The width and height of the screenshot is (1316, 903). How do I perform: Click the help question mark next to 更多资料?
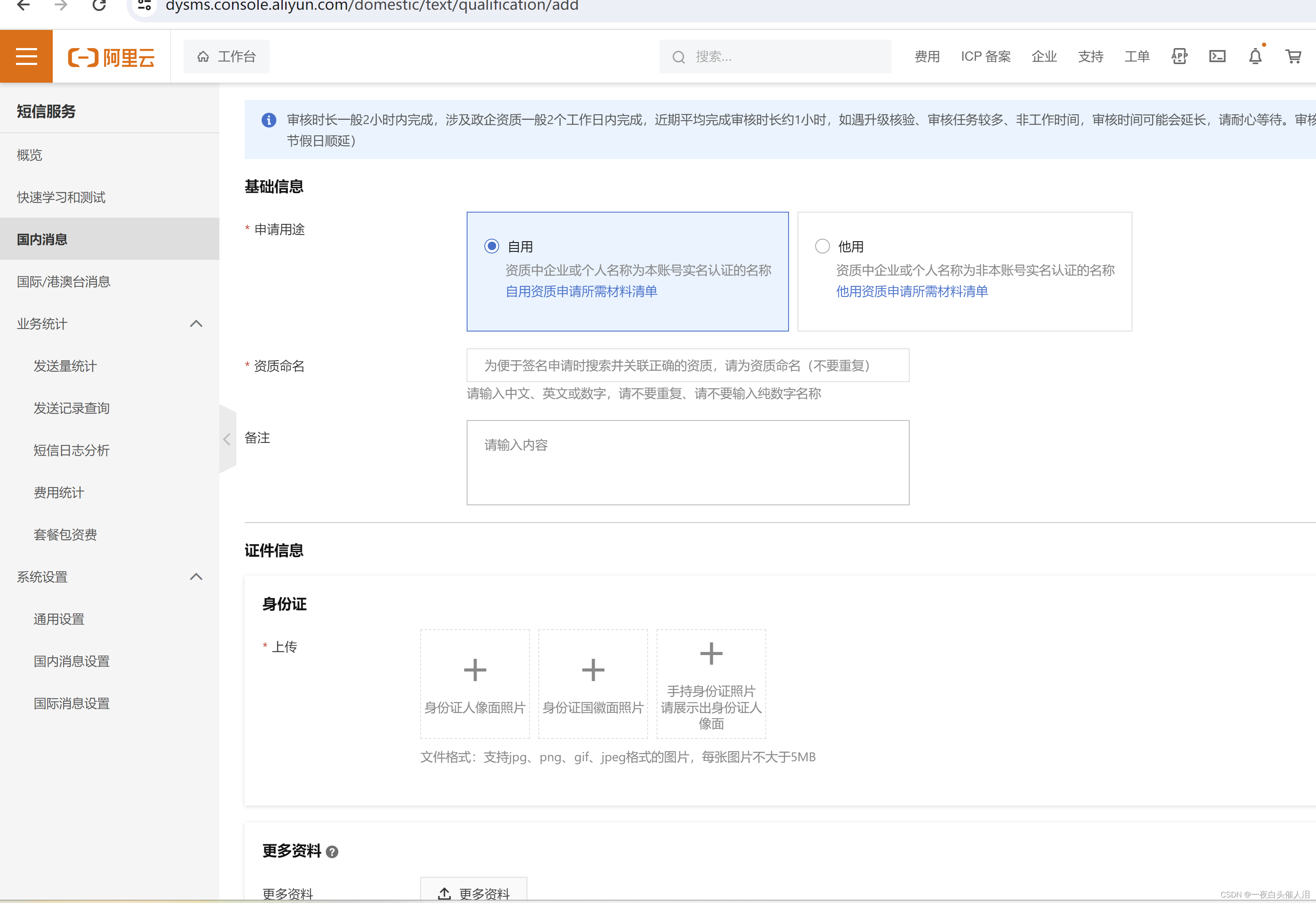(x=332, y=852)
